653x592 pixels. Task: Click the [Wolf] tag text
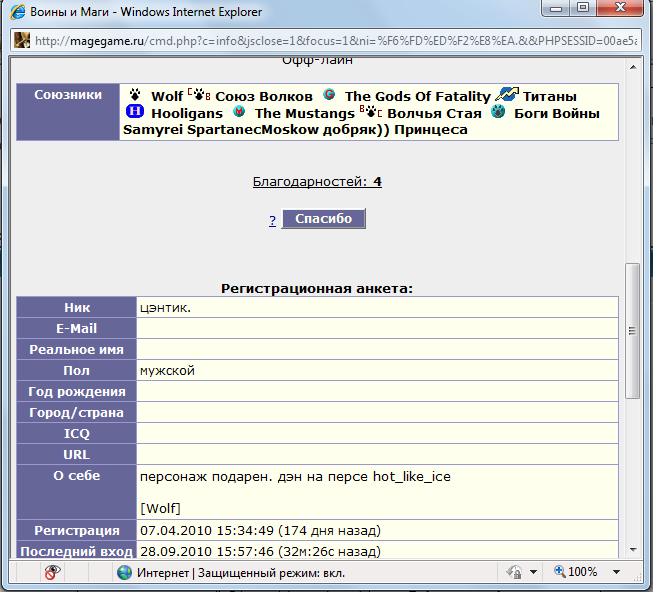pos(160,508)
